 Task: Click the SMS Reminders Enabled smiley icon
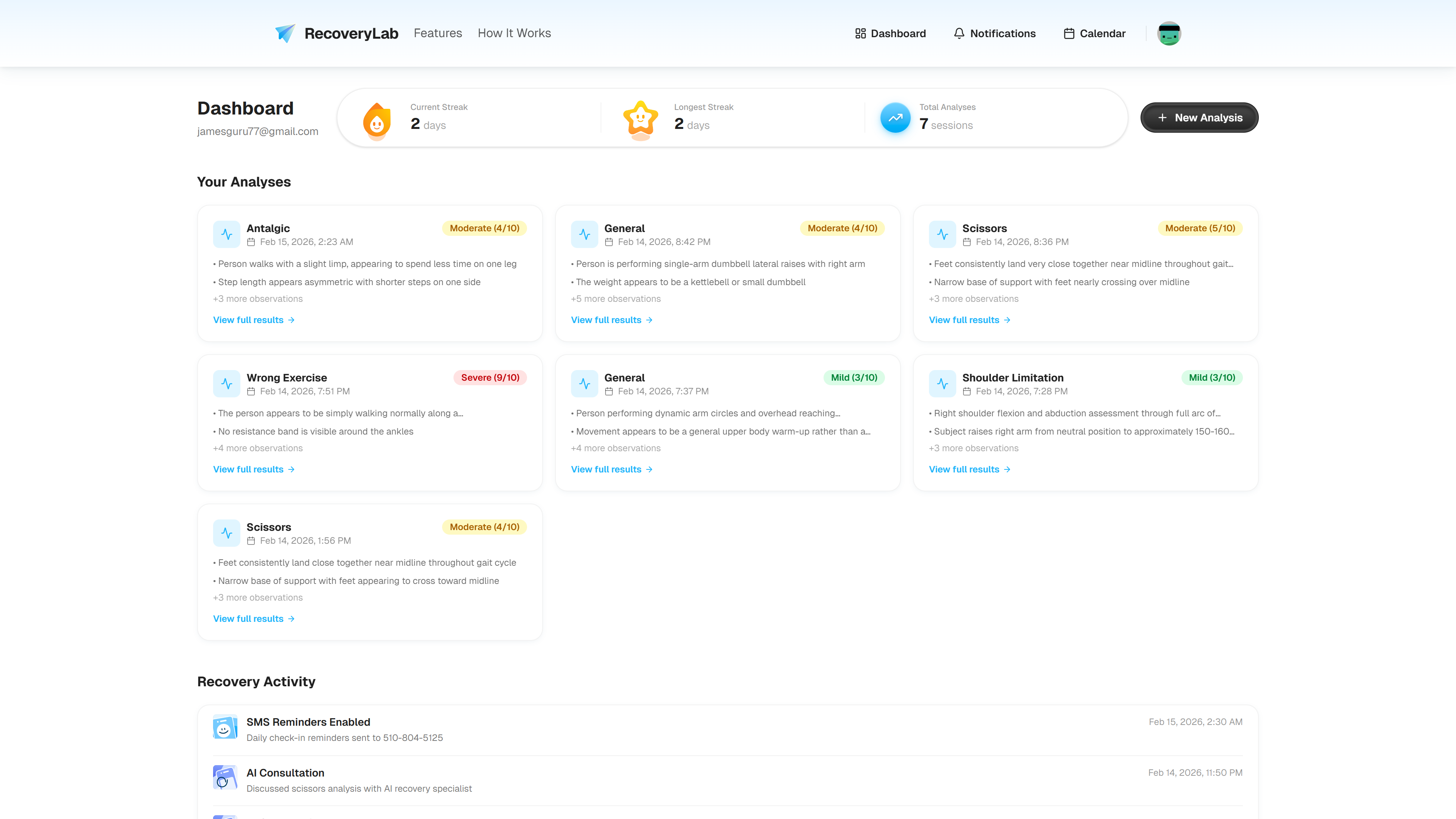point(225,728)
